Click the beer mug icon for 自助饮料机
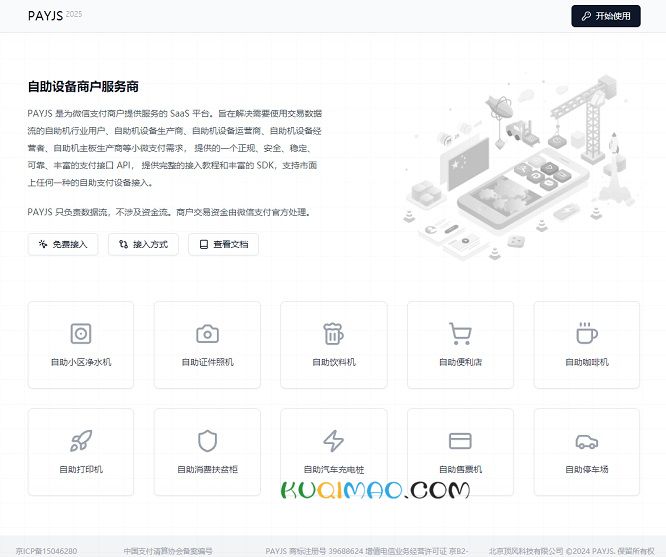 333,334
